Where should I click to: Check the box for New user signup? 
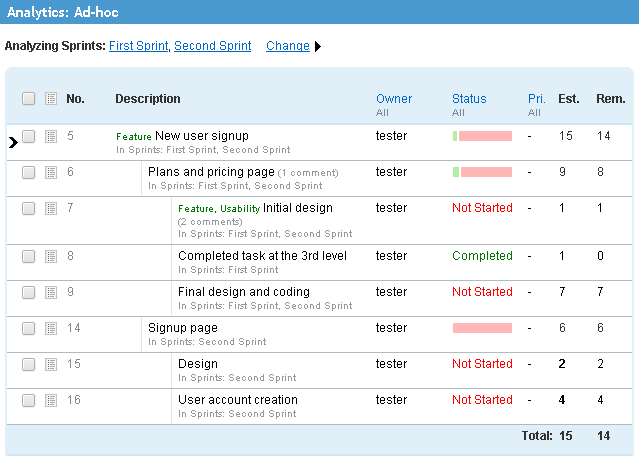click(29, 136)
